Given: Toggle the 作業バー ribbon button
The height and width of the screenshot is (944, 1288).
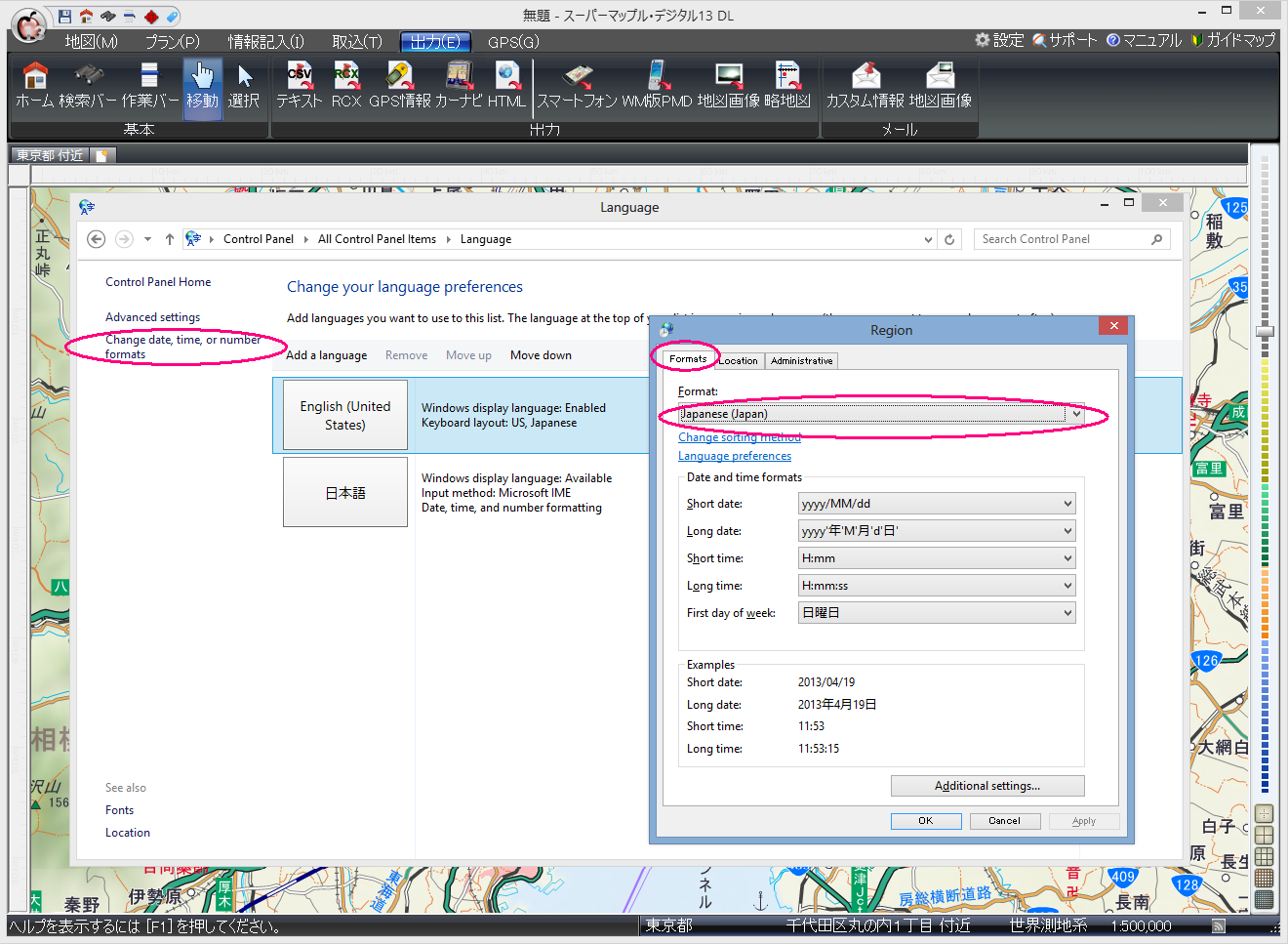Looking at the screenshot, I should [149, 85].
